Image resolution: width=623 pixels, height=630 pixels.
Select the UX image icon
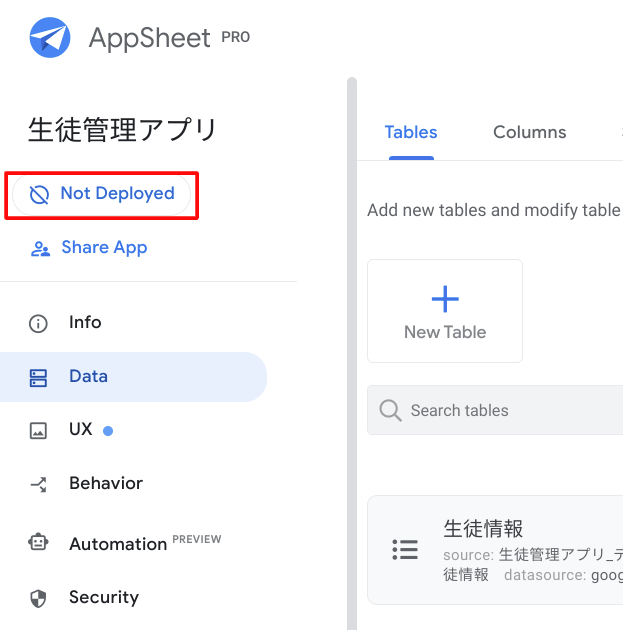click(x=39, y=430)
